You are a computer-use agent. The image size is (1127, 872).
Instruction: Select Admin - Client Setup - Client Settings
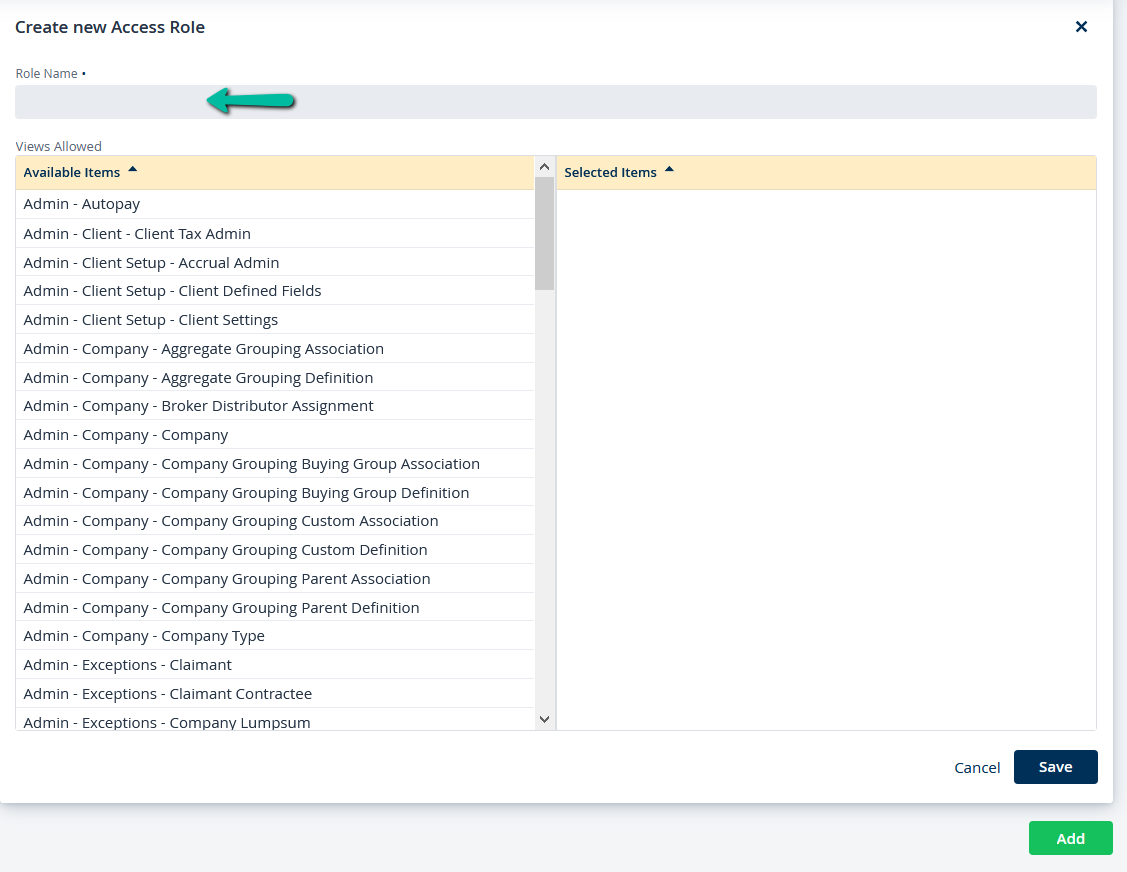tap(151, 320)
